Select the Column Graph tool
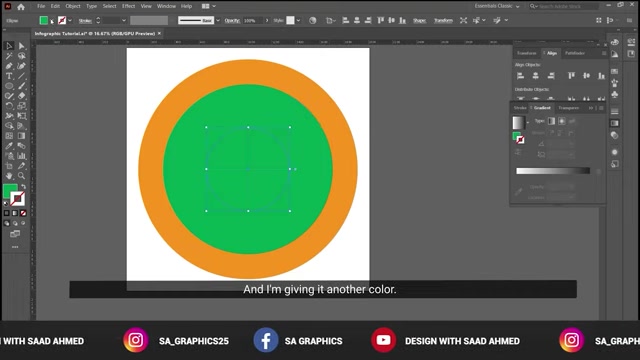The width and height of the screenshot is (640, 360). coord(22,156)
